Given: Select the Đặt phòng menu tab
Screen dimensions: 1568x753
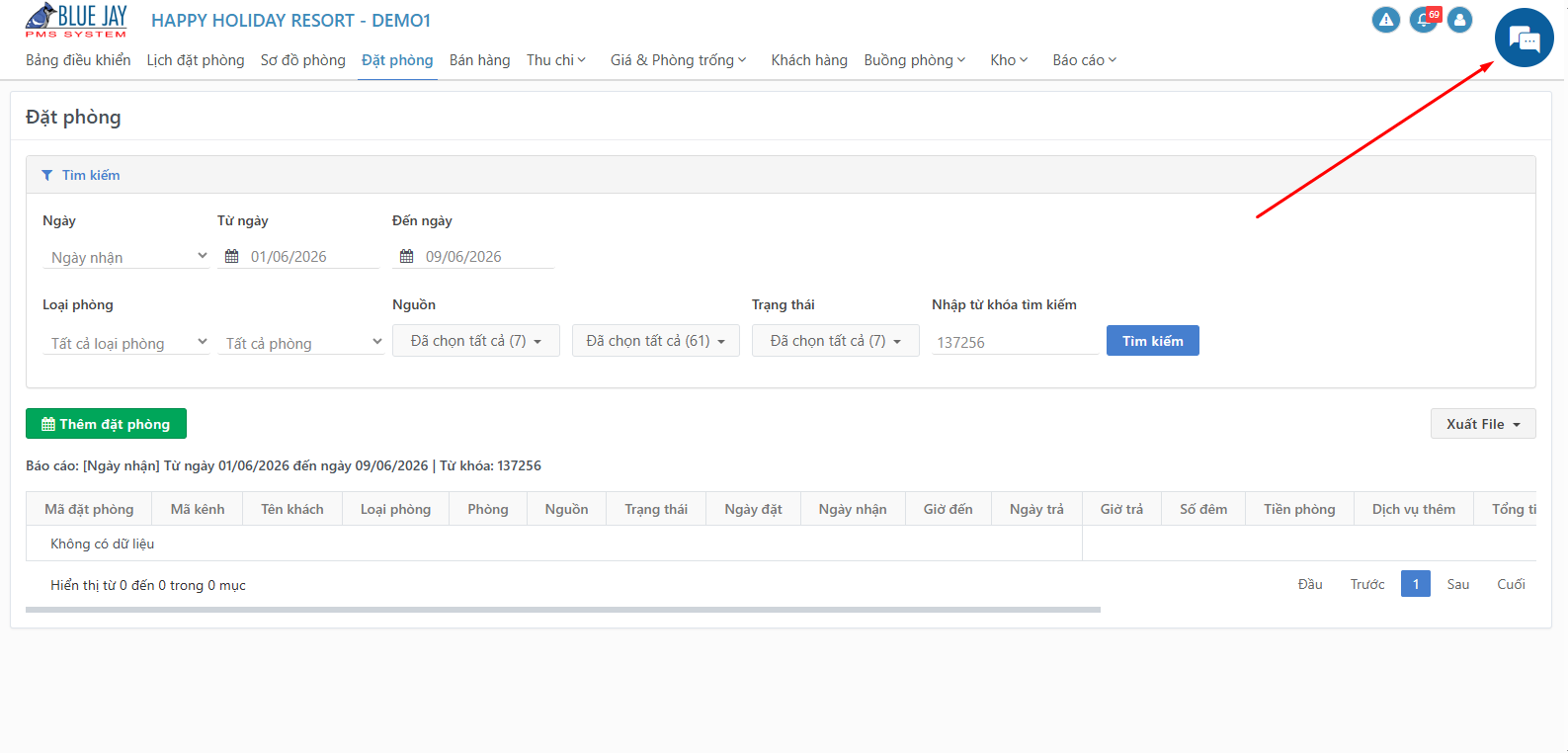Looking at the screenshot, I should click(397, 60).
